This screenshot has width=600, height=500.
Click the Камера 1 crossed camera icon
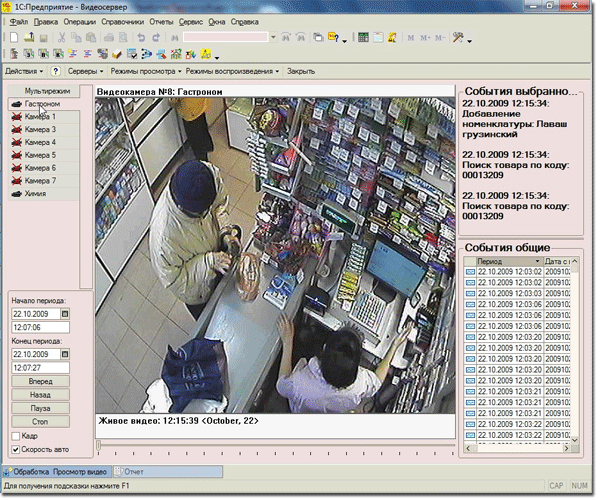pos(16,117)
